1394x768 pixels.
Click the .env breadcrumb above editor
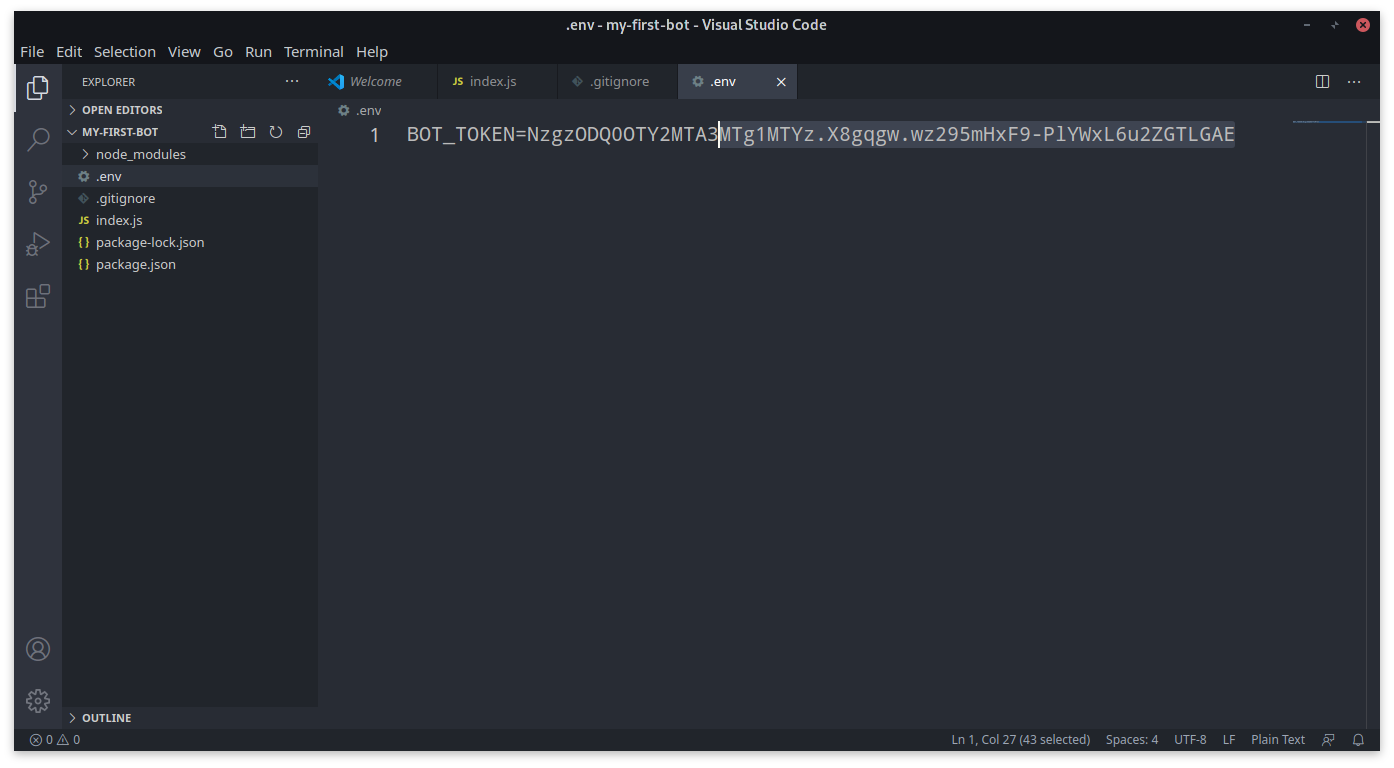360,110
